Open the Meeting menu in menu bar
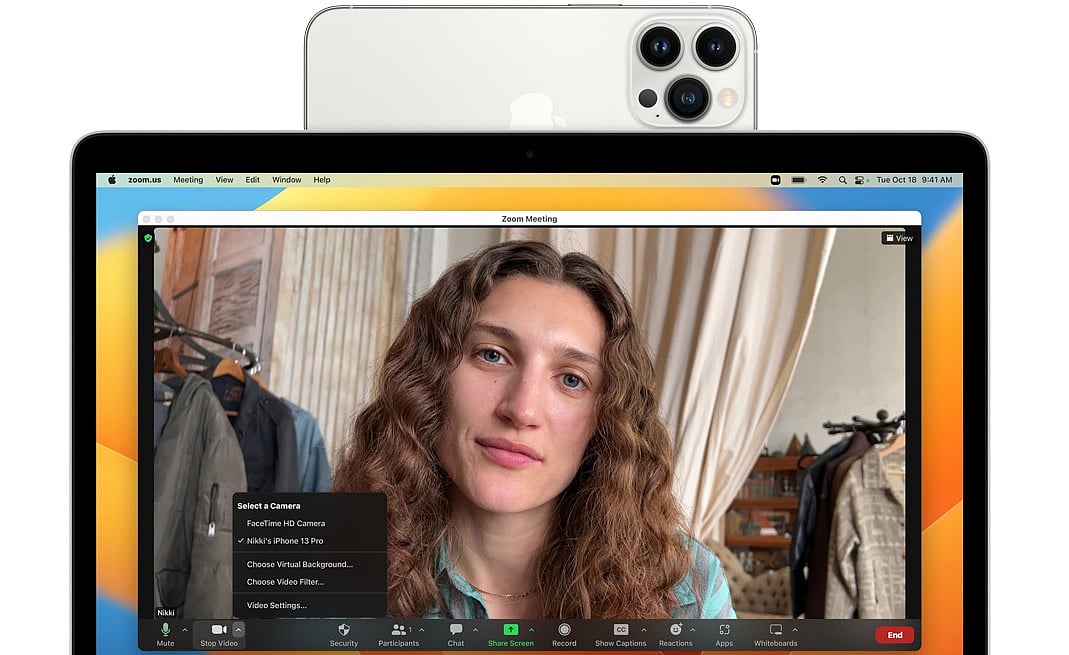Screen dimensions: 1069x655 pyautogui.click(x=188, y=180)
